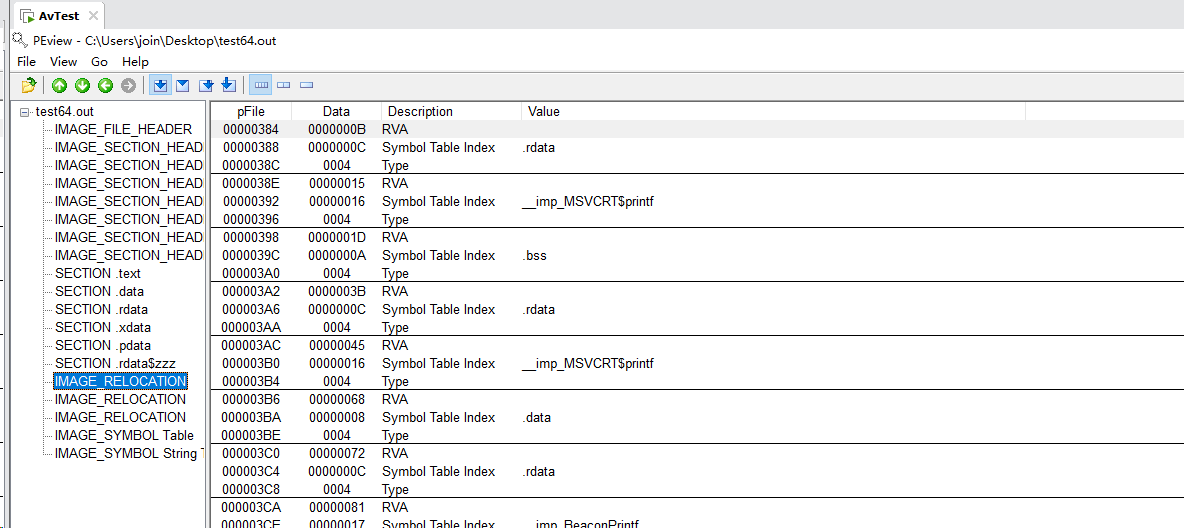Click the green down arrow toolbar icon
This screenshot has width=1184, height=528.
(x=82, y=85)
